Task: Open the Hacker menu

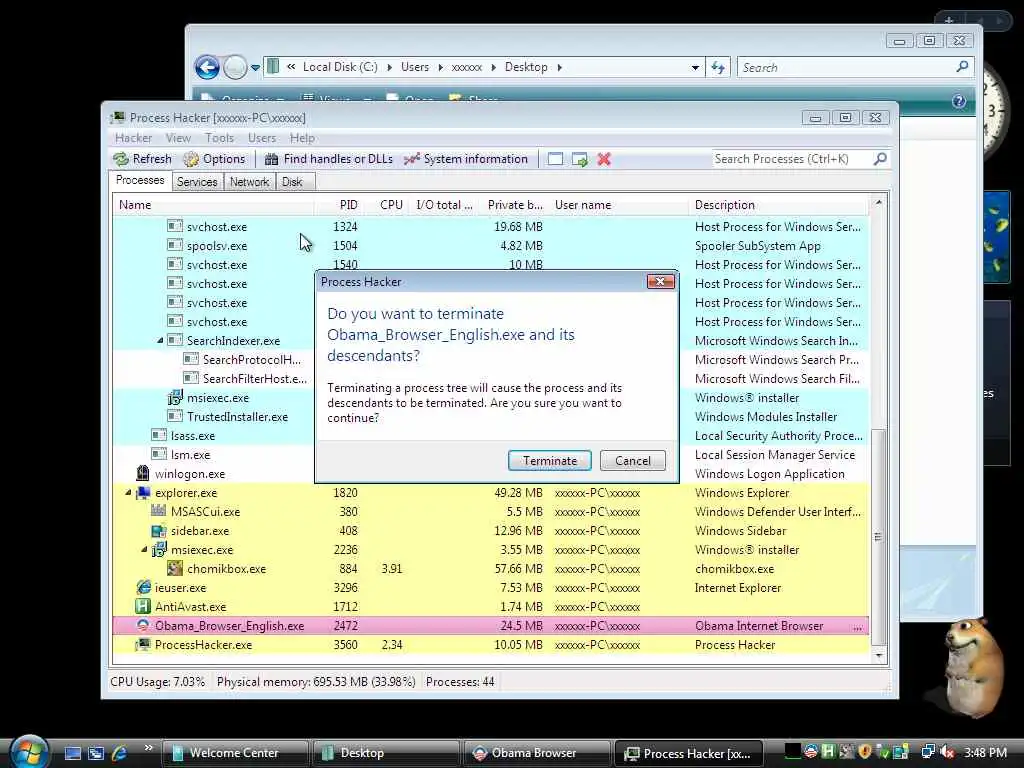Action: tap(133, 138)
